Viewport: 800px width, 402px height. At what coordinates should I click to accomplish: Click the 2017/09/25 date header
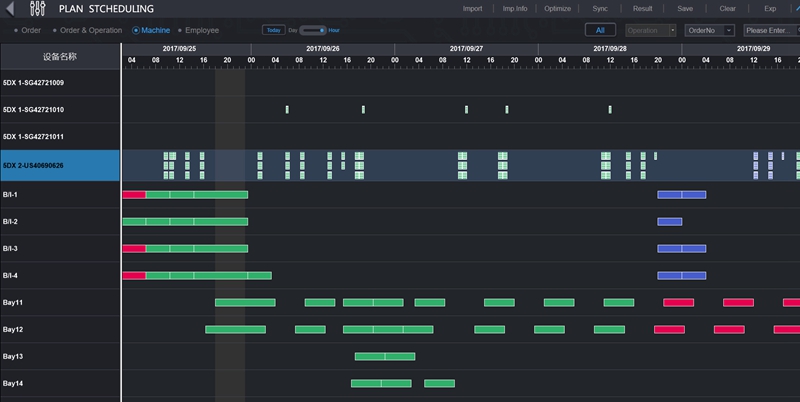coord(179,48)
